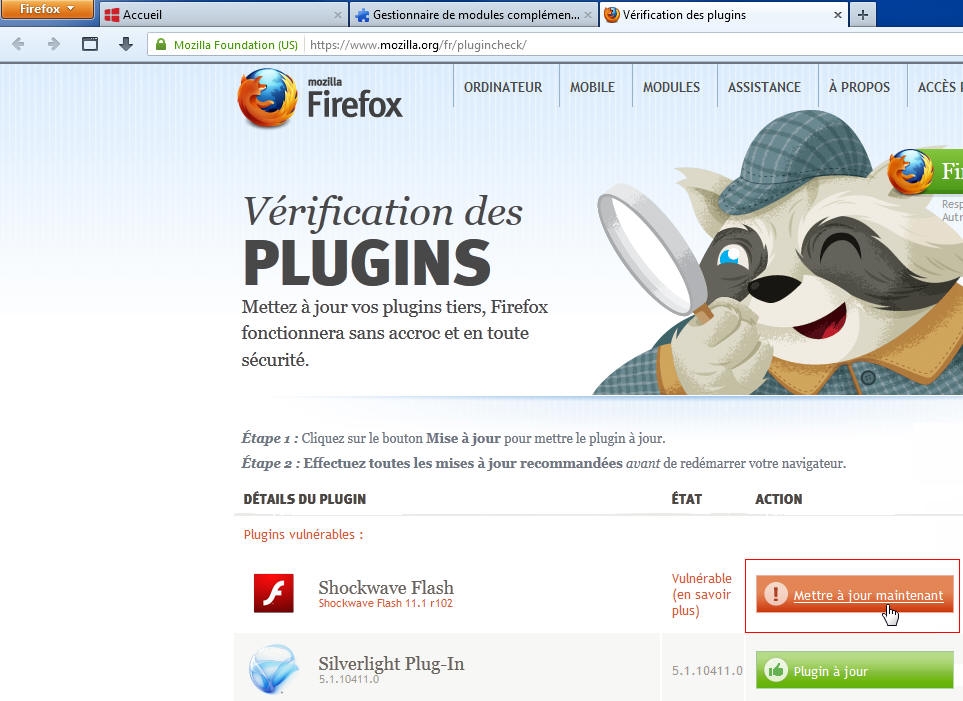Close the Accueil tab

(338, 15)
